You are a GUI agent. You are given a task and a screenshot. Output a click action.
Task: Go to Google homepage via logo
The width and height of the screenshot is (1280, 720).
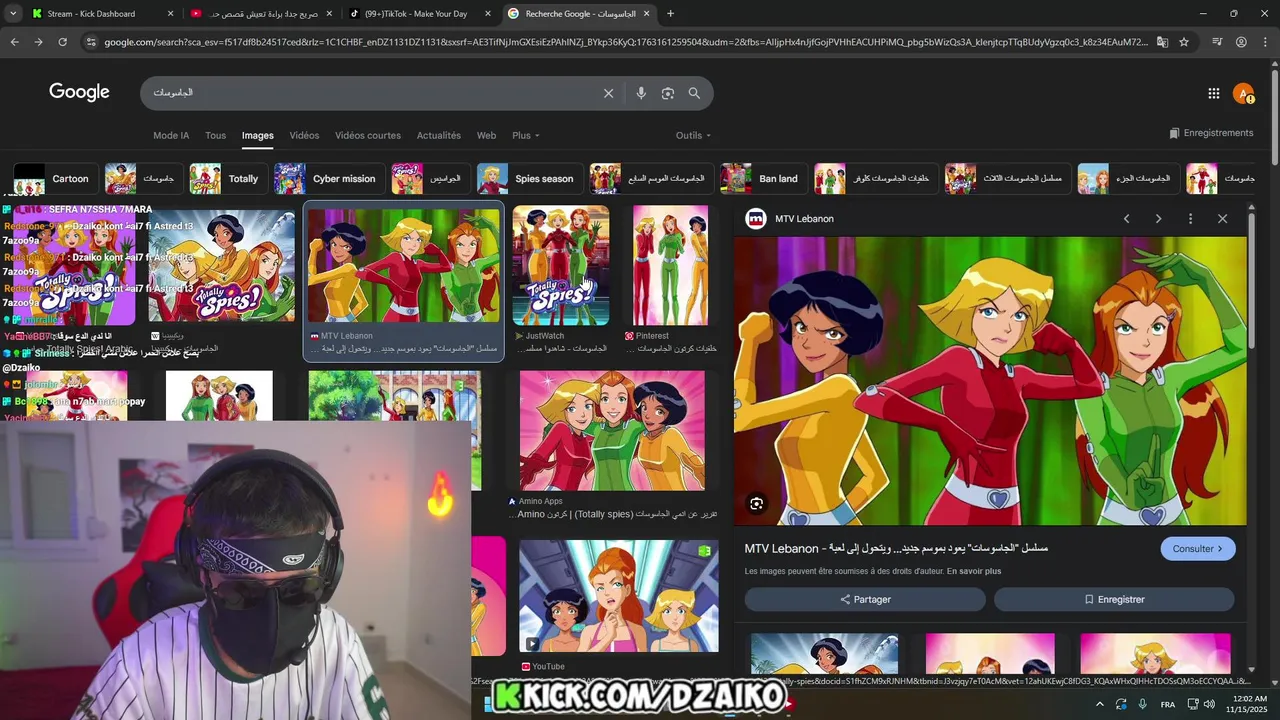pos(79,92)
